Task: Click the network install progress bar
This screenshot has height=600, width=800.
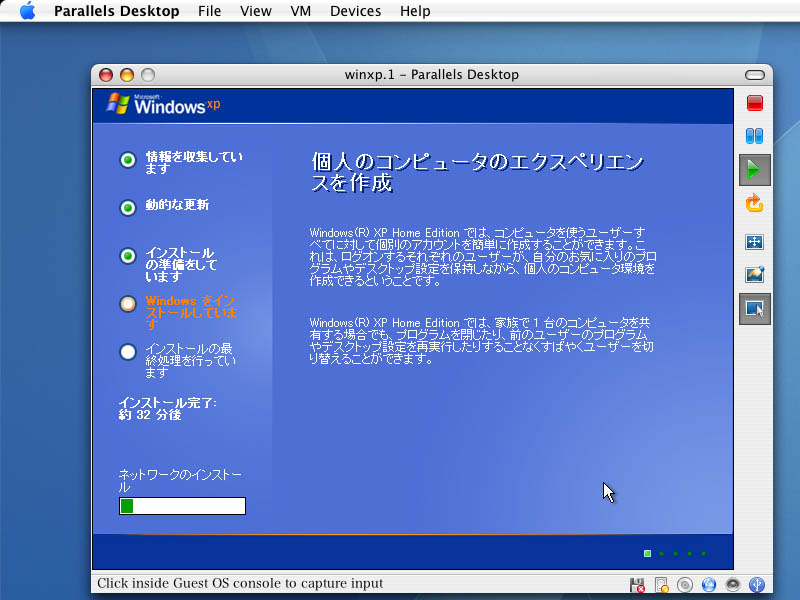Action: tap(182, 506)
